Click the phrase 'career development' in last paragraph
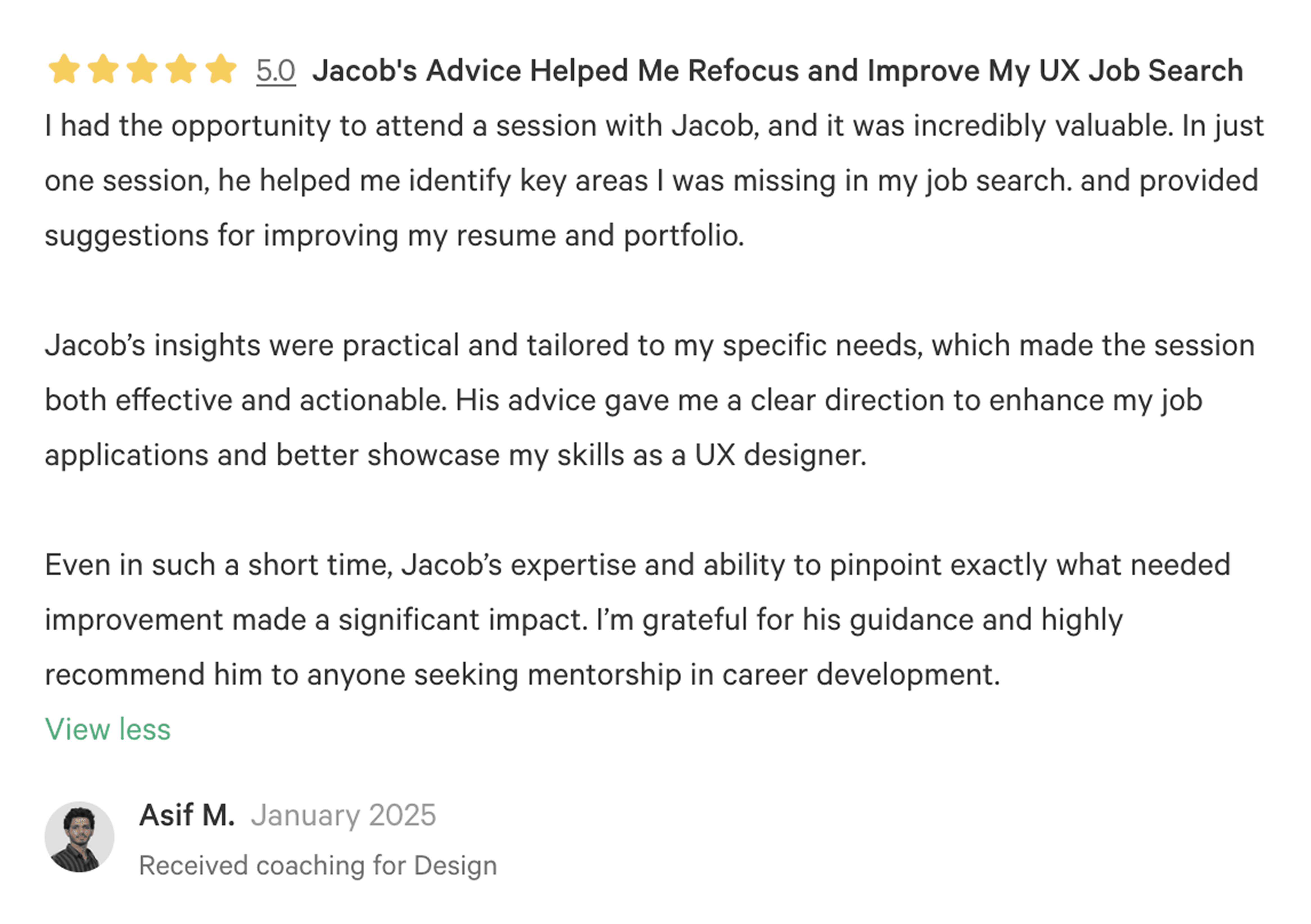 coord(860,675)
